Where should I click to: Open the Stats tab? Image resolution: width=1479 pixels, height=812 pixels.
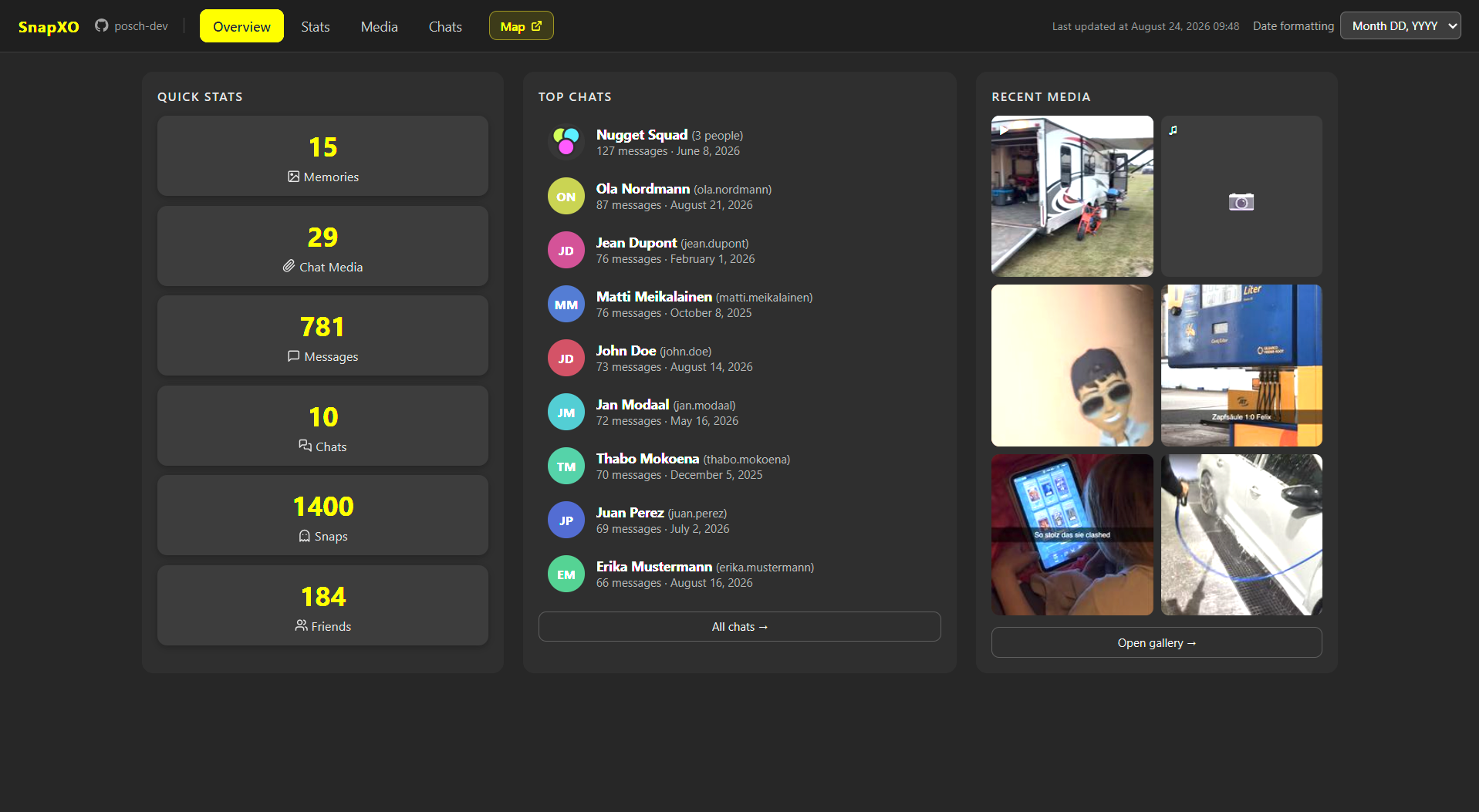point(316,26)
